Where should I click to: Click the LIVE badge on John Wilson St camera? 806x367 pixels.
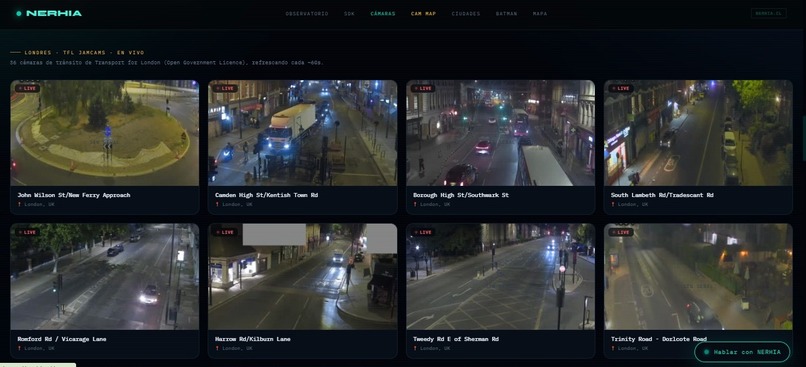pos(27,88)
